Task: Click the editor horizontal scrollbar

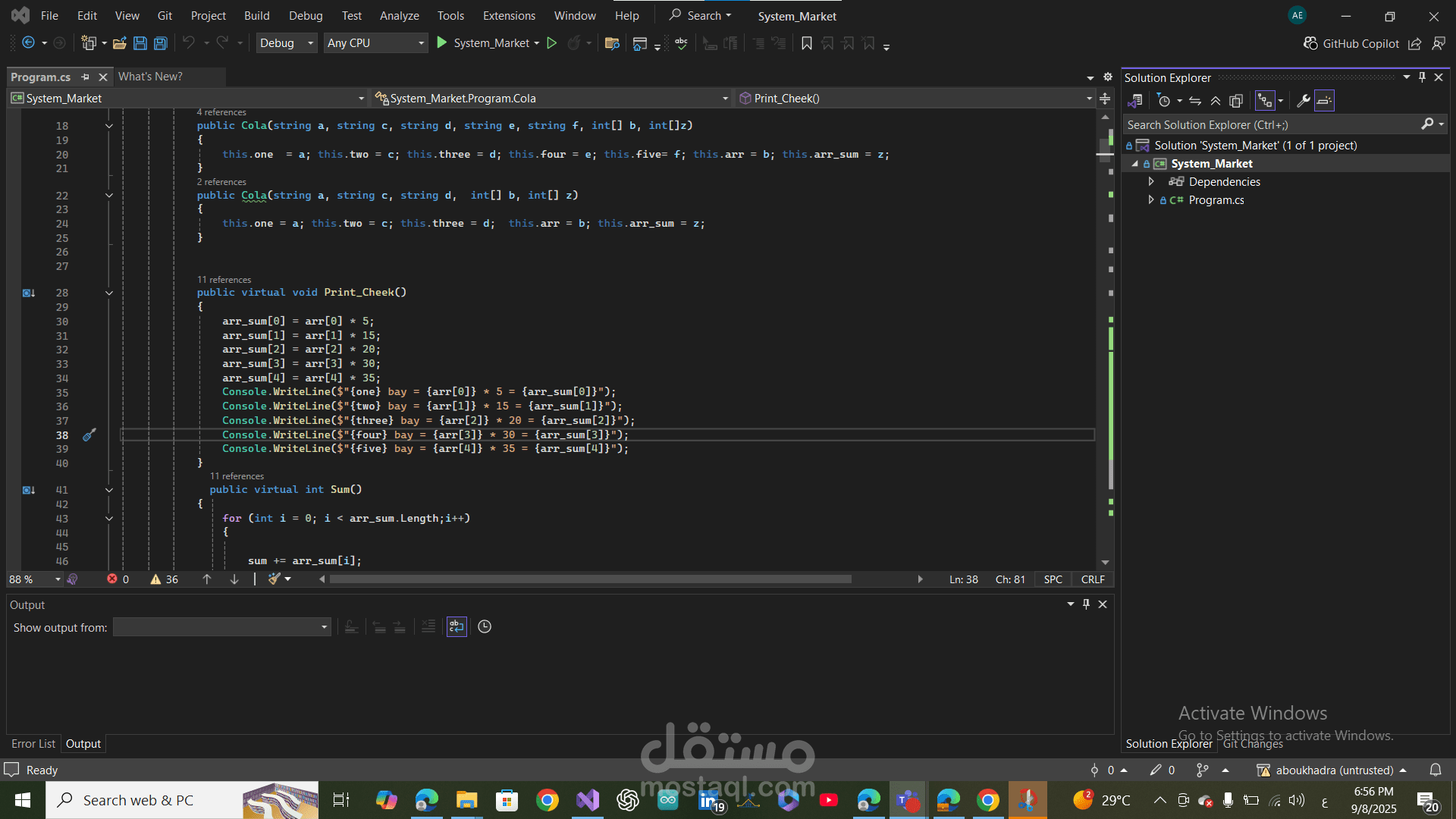Action: tap(590, 579)
